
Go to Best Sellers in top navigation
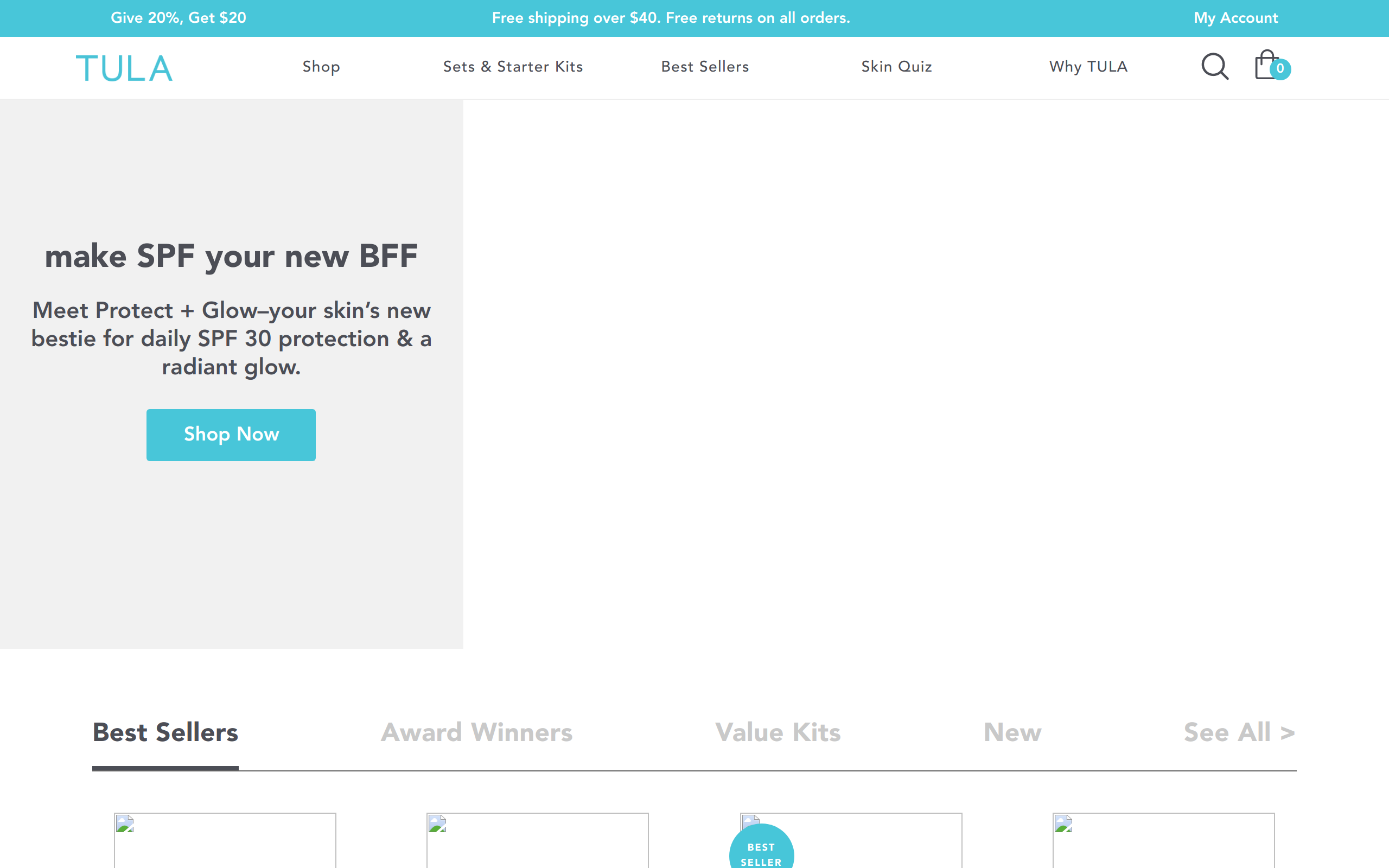pyautogui.click(x=705, y=67)
